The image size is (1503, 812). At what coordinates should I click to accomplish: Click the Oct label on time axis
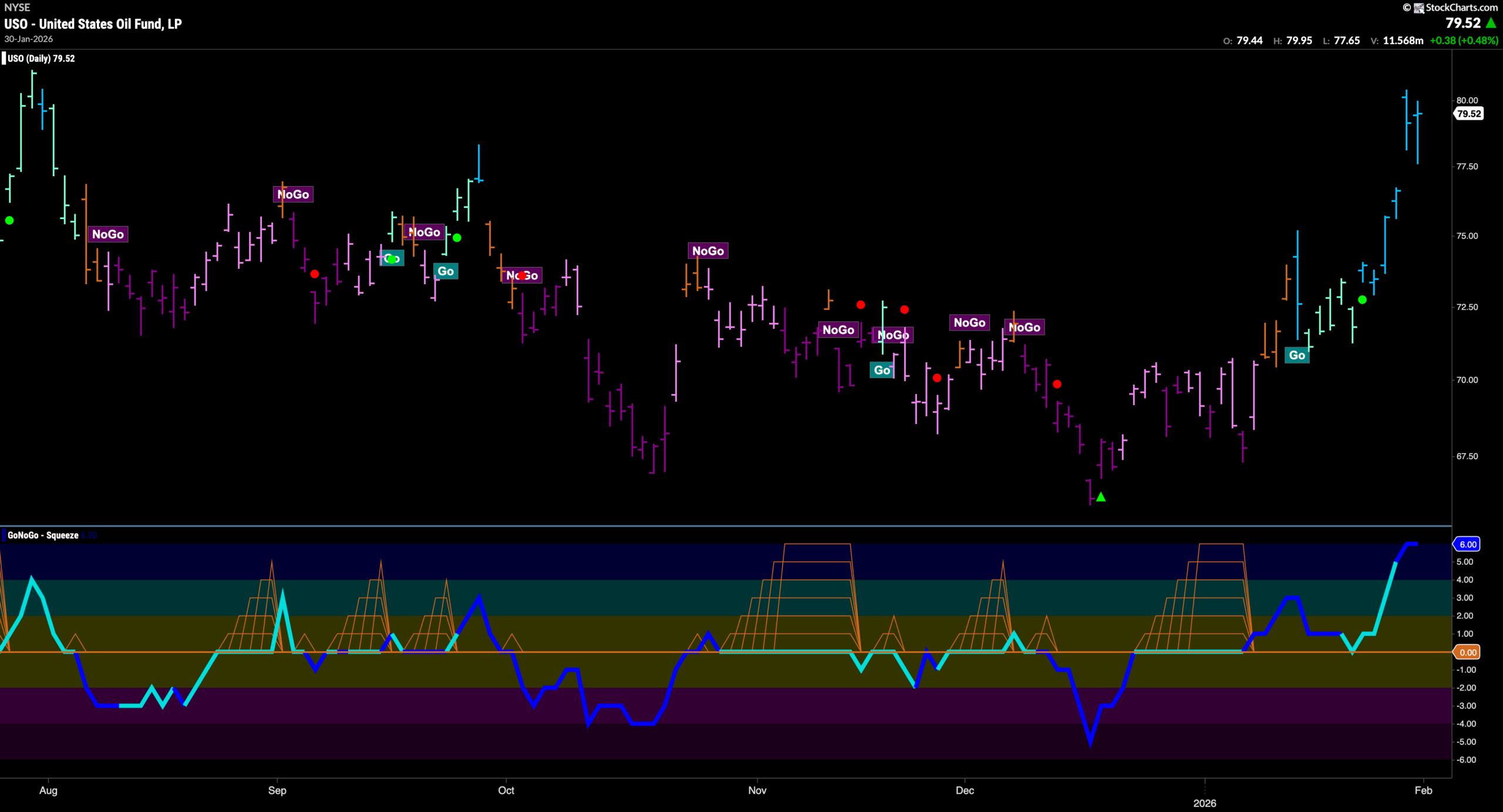click(506, 790)
